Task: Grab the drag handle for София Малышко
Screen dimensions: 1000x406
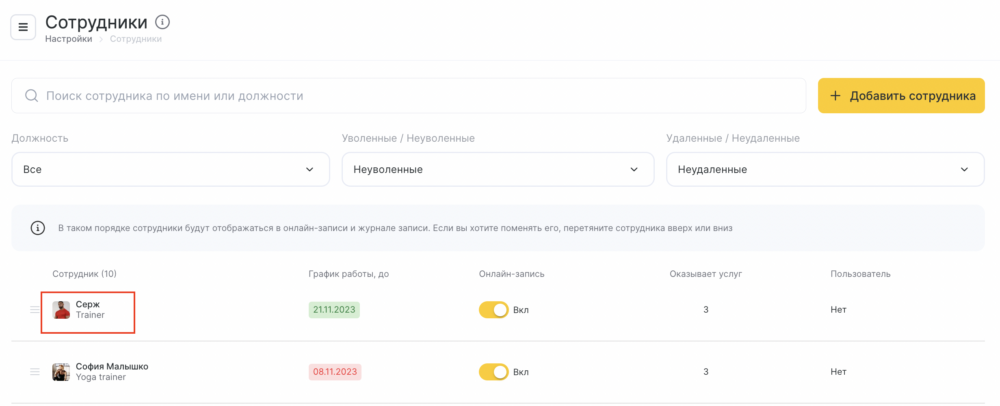Action: pyautogui.click(x=34, y=372)
